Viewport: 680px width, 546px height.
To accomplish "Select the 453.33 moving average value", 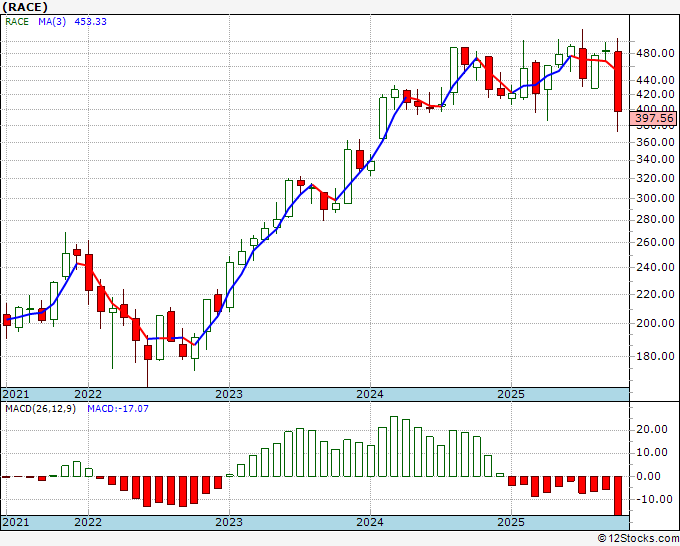I will (90, 22).
